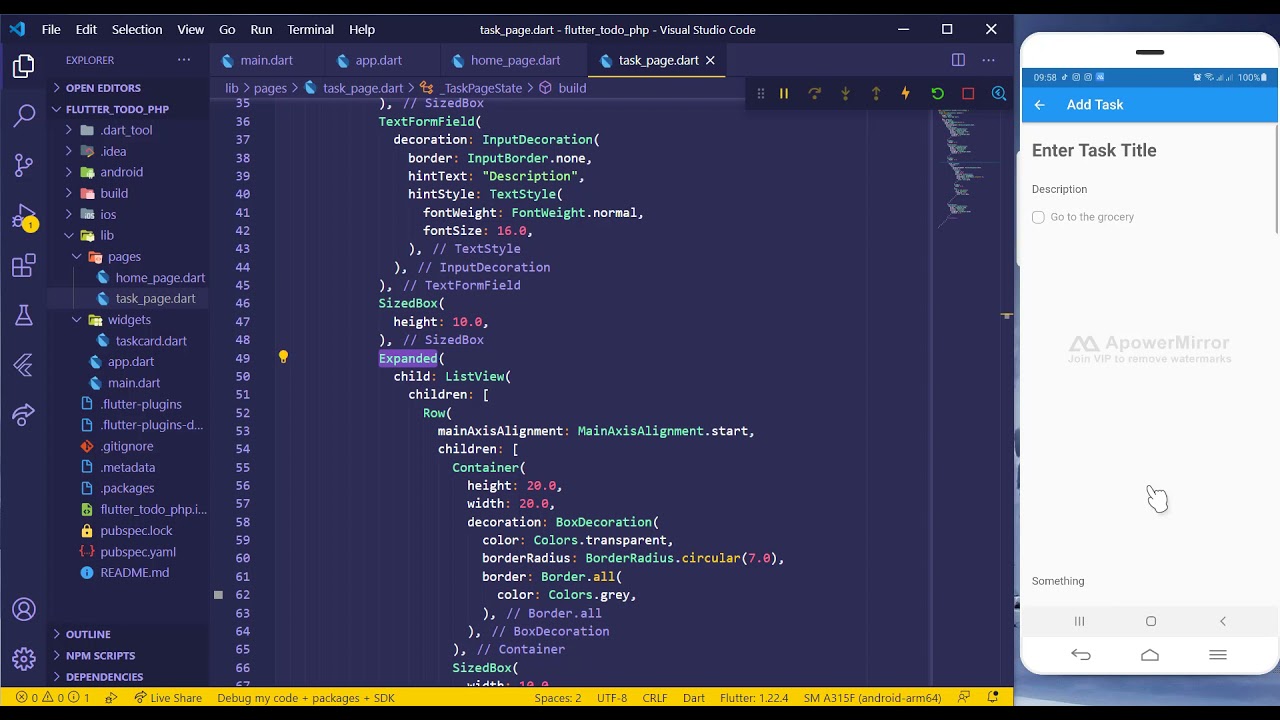Open the Accounts icon in activity bar
Screen dimensions: 1280x720
coord(24,609)
